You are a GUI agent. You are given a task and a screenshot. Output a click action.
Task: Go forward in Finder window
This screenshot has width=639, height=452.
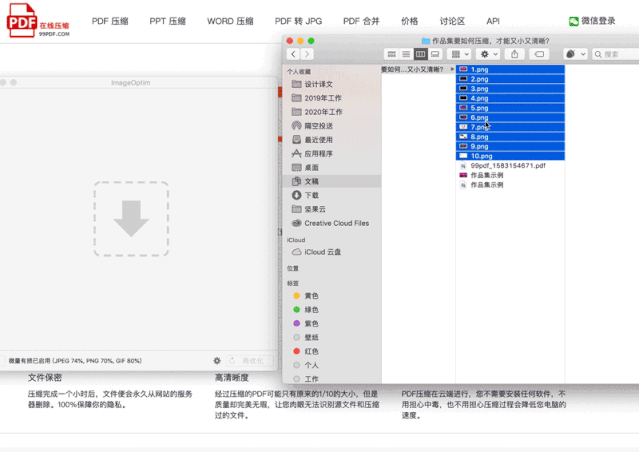tap(307, 54)
